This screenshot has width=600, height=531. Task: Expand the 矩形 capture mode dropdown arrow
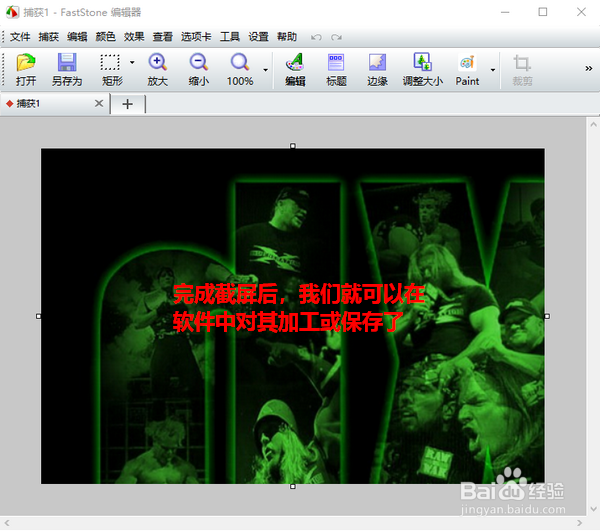click(x=132, y=62)
